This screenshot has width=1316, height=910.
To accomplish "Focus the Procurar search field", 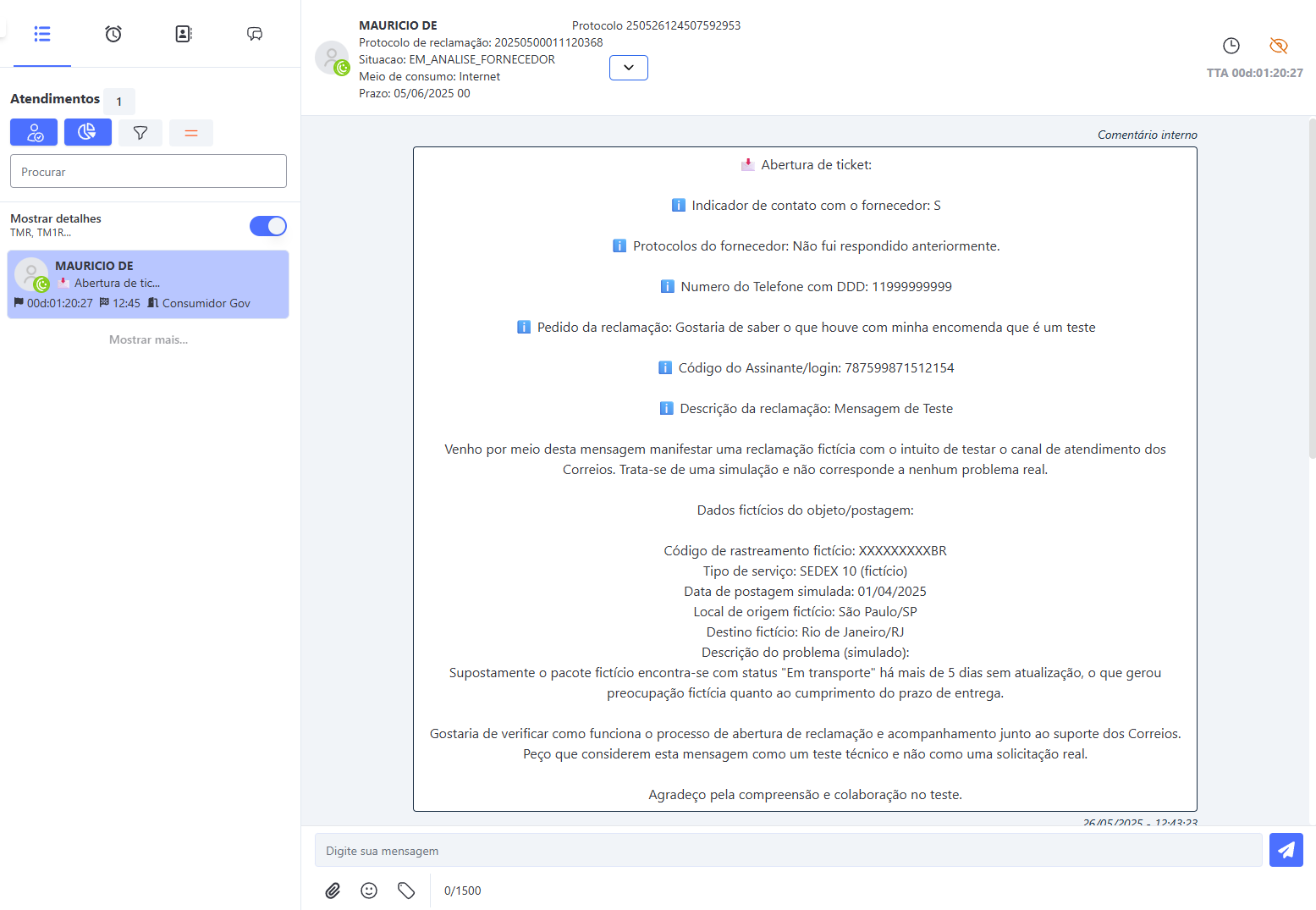I will 148,171.
